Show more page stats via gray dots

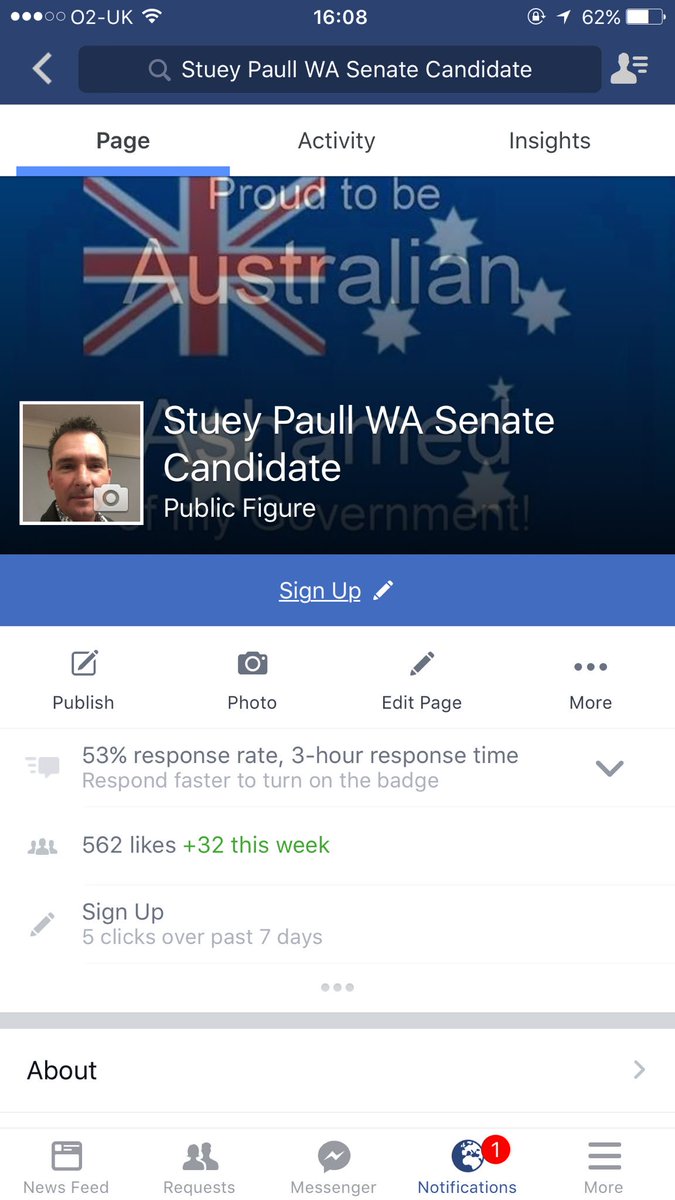point(337,987)
